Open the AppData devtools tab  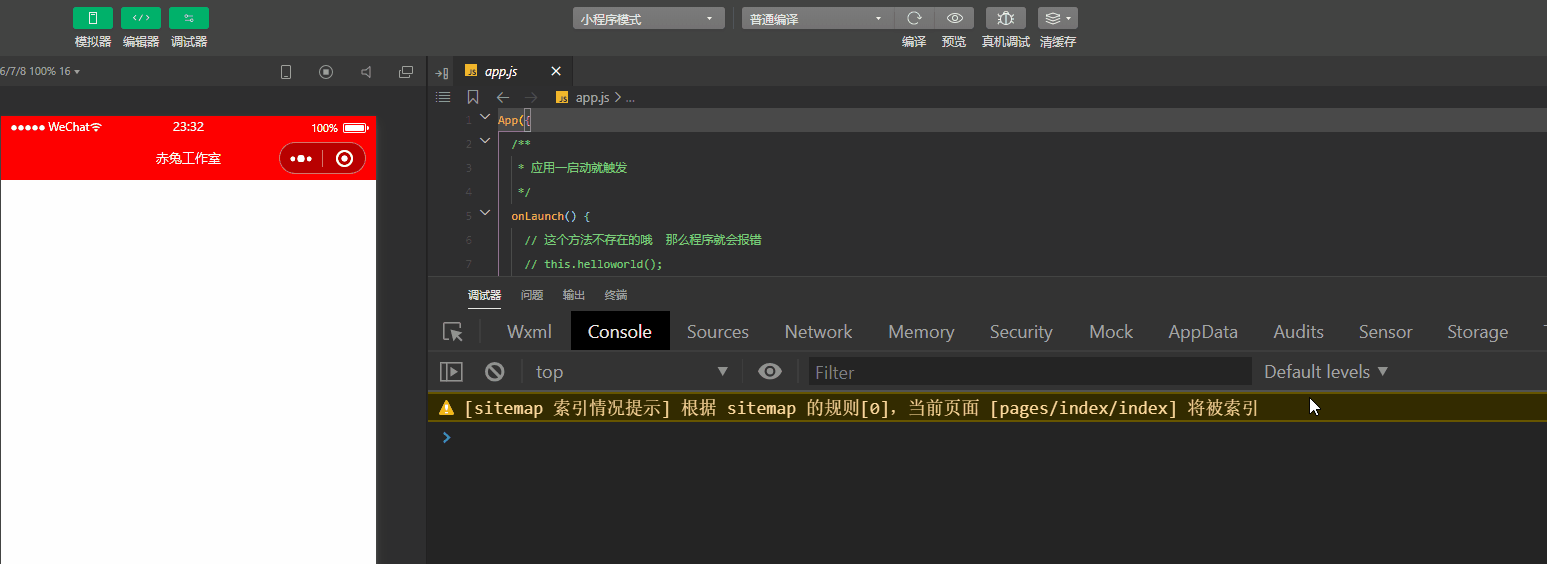pyautogui.click(x=1203, y=332)
